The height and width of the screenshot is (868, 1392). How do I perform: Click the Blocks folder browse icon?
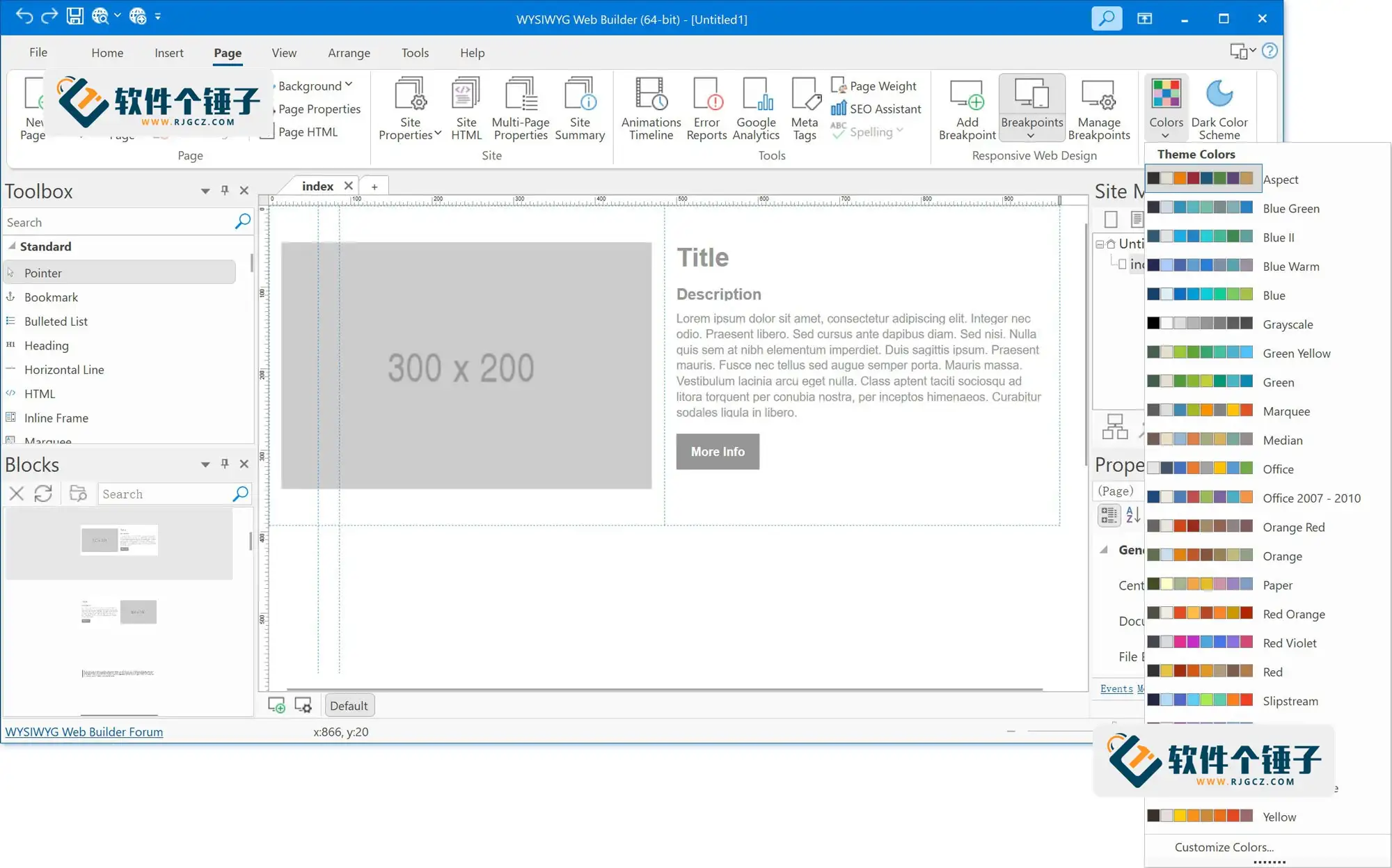pos(78,494)
